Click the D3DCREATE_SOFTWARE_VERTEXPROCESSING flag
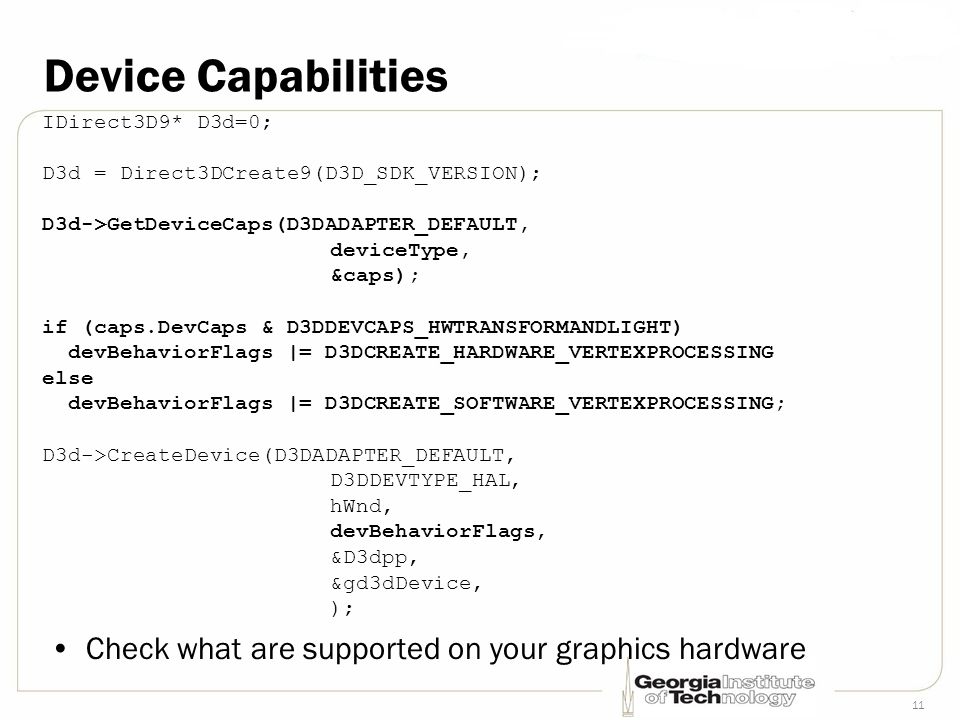This screenshot has width=960, height=720. [x=549, y=403]
